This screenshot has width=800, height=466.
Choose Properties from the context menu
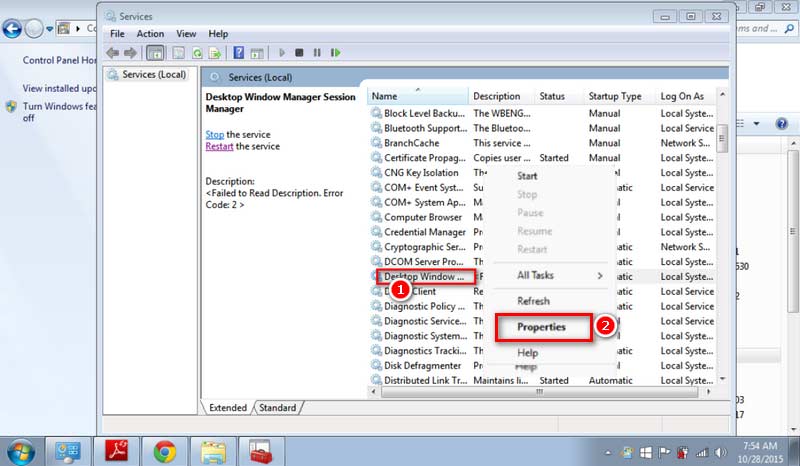(x=541, y=327)
